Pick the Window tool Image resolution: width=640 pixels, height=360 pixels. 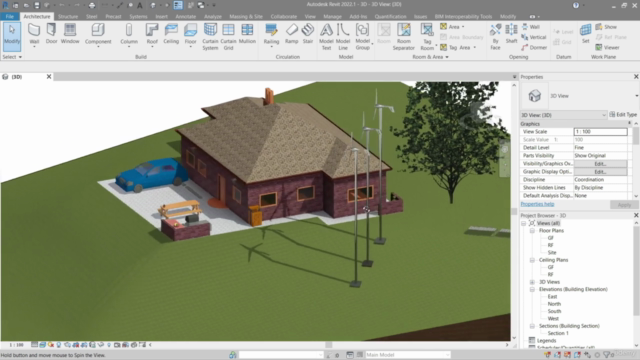point(70,33)
